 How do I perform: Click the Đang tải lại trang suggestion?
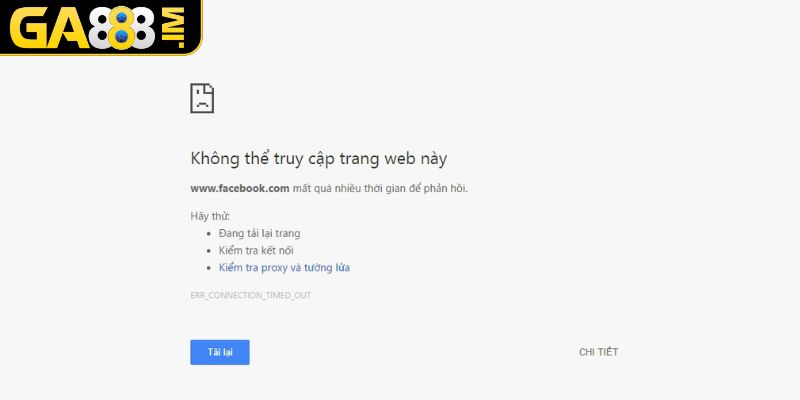tap(259, 234)
